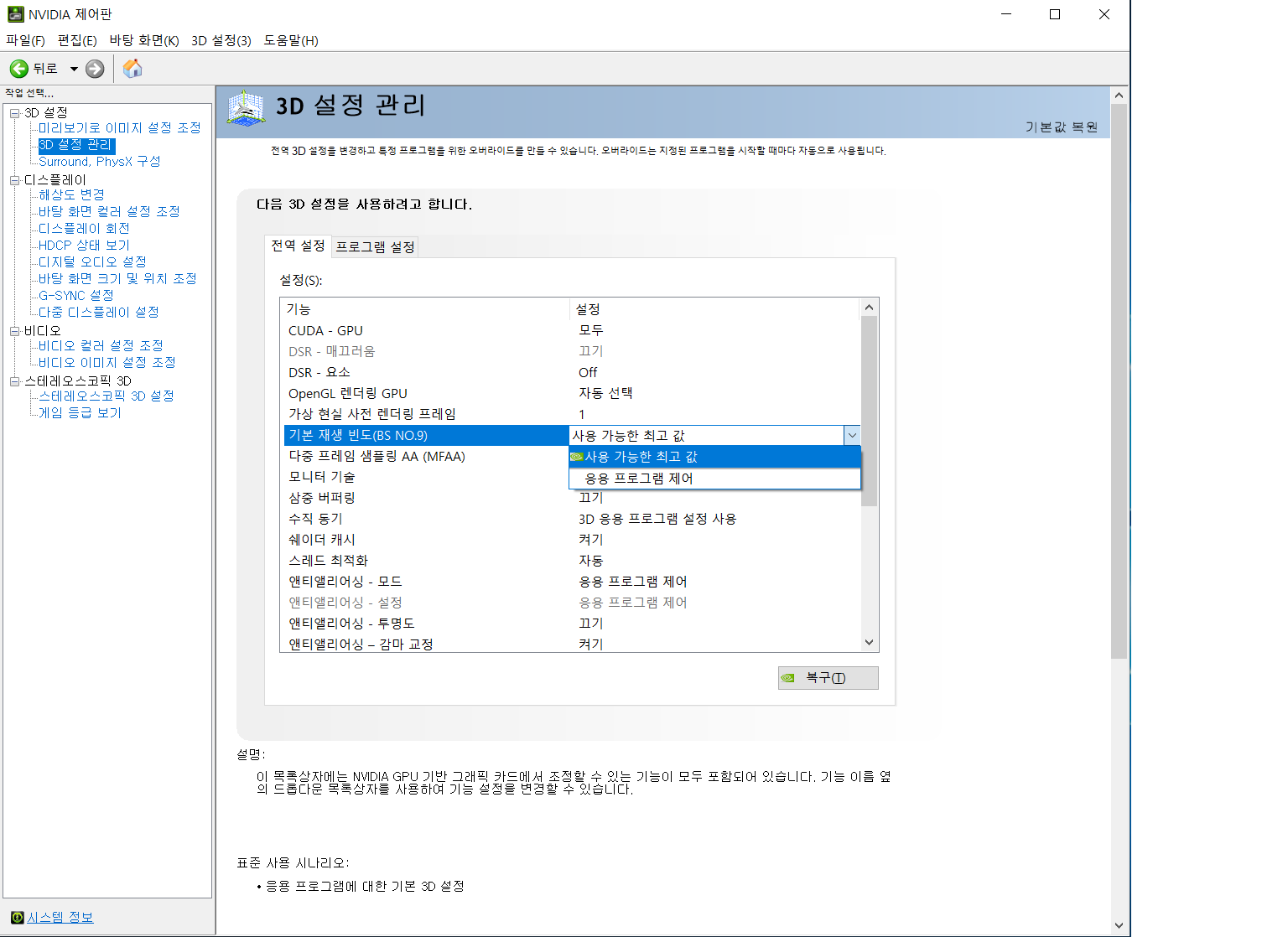Viewport: 1288px width, 937px height.
Task: Open the 3D 설정(3) menu
Action: click(x=221, y=40)
